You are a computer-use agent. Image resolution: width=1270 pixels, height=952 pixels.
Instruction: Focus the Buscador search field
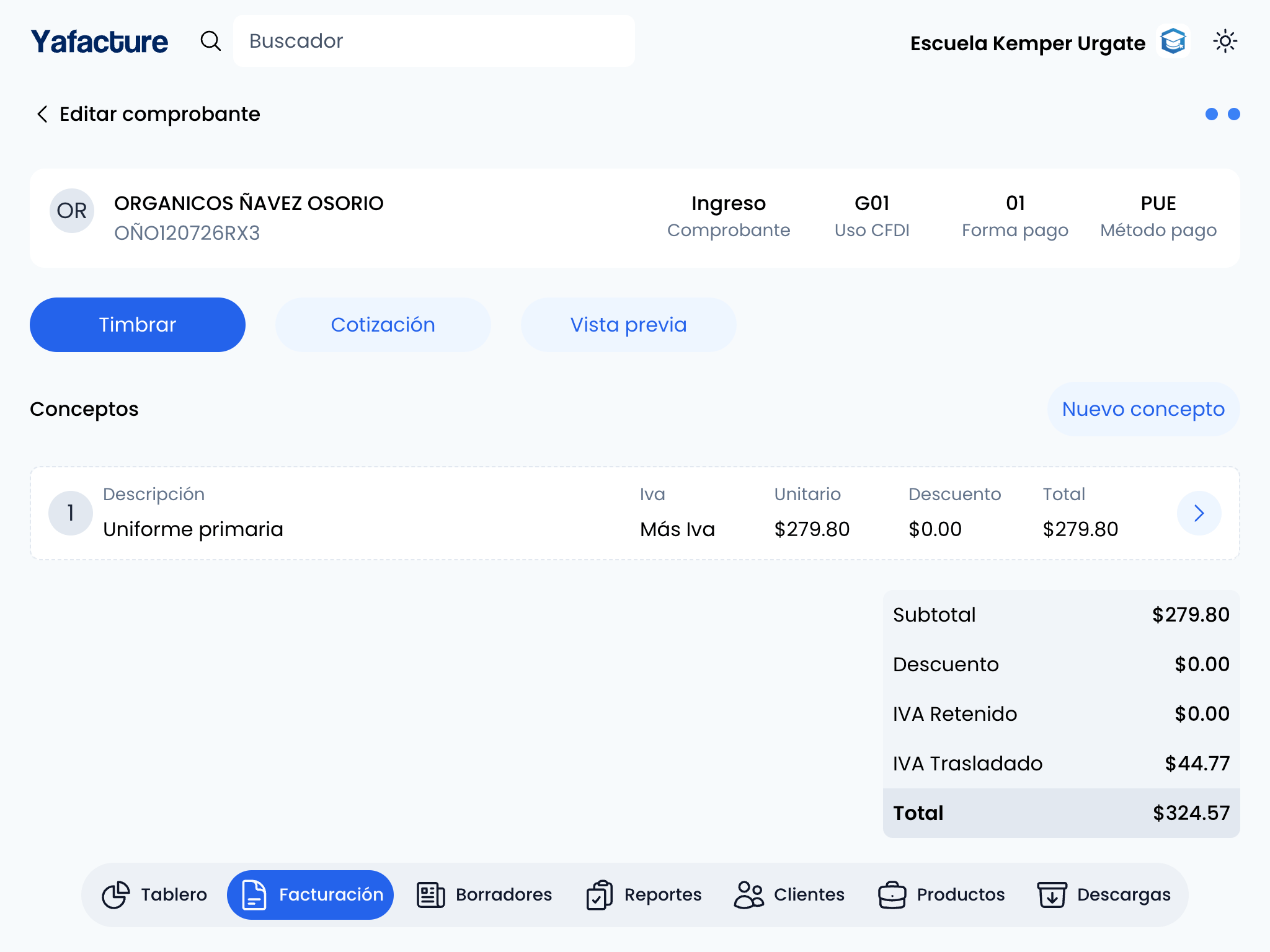pyautogui.click(x=433, y=41)
